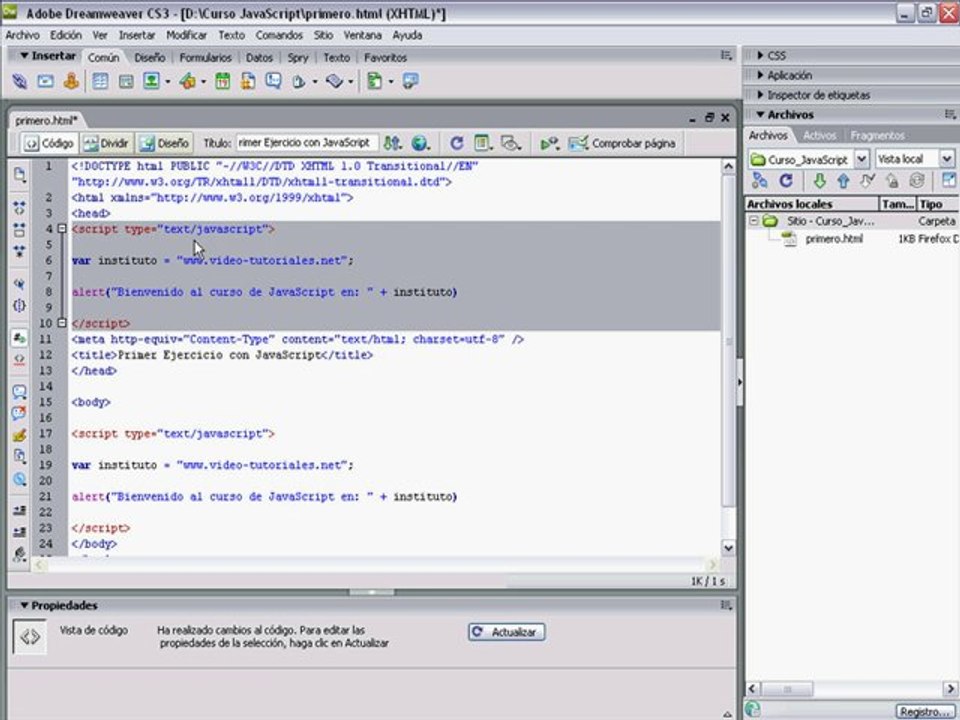Image resolution: width=960 pixels, height=720 pixels.
Task: Insert a Named Anchor icon
Action: point(71,81)
